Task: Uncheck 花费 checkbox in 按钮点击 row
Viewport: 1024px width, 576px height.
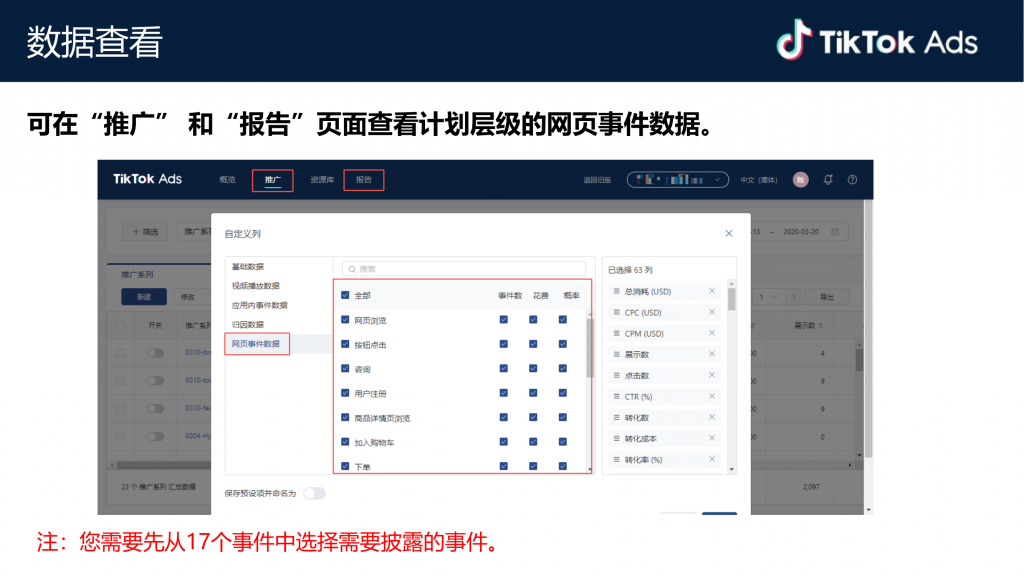Action: click(533, 344)
